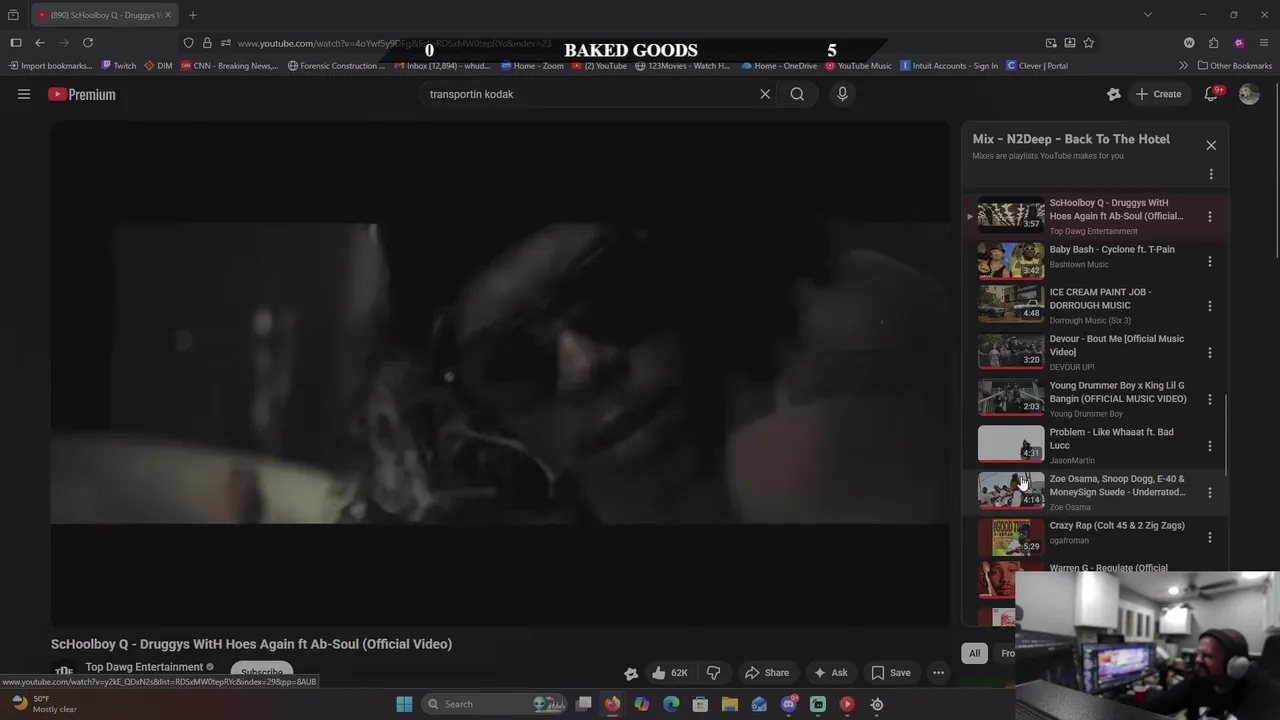Share this video
Image resolution: width=1280 pixels, height=720 pixels.
coord(767,673)
